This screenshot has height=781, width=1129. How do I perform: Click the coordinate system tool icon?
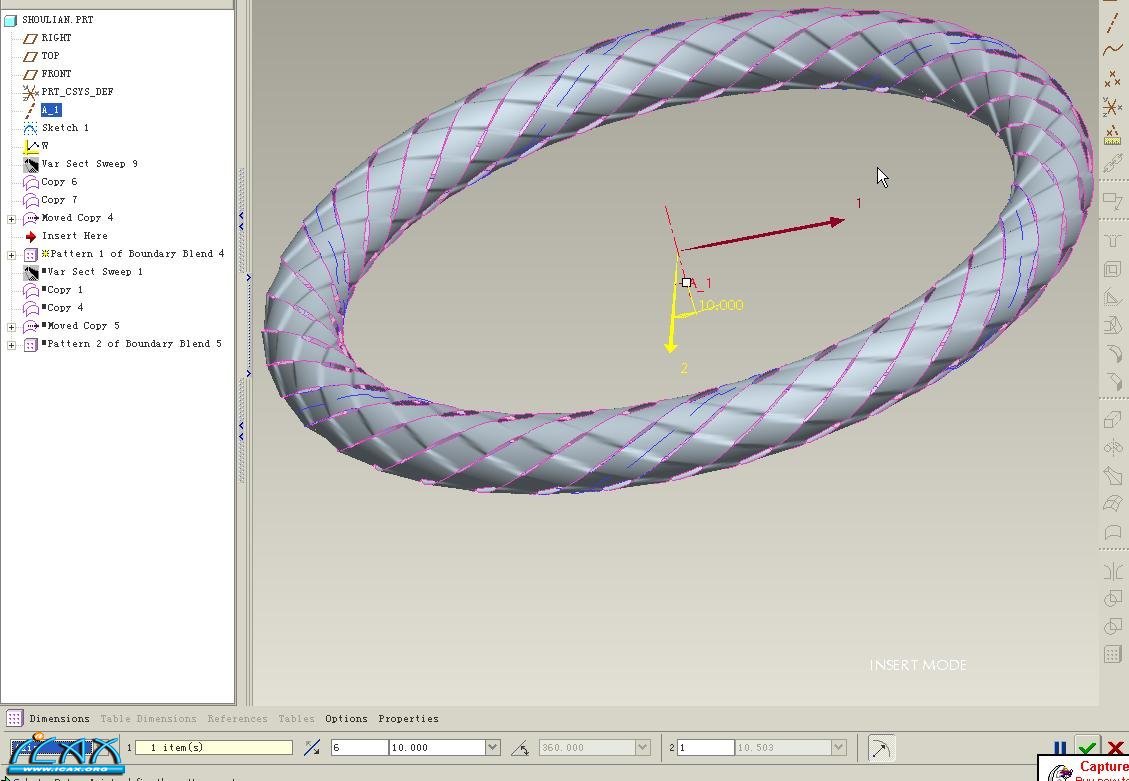point(1112,106)
